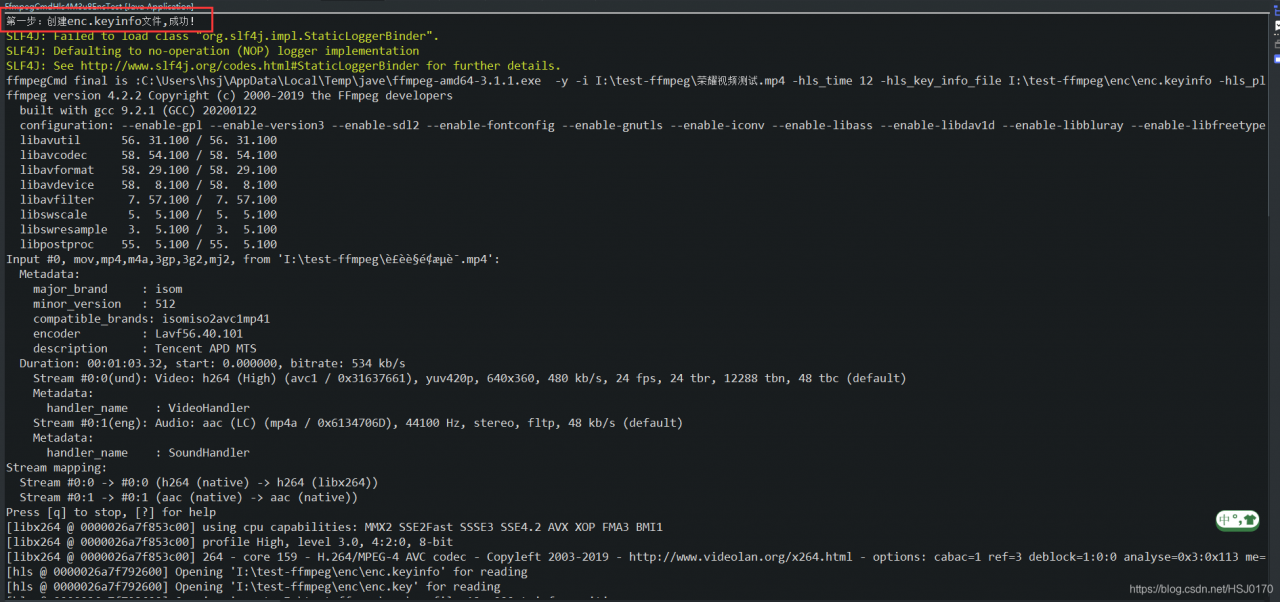Click the blog.csdn.net/HSJ0170 watermark link
Screen dimensions: 1280x602
pyautogui.click(x=1200, y=590)
